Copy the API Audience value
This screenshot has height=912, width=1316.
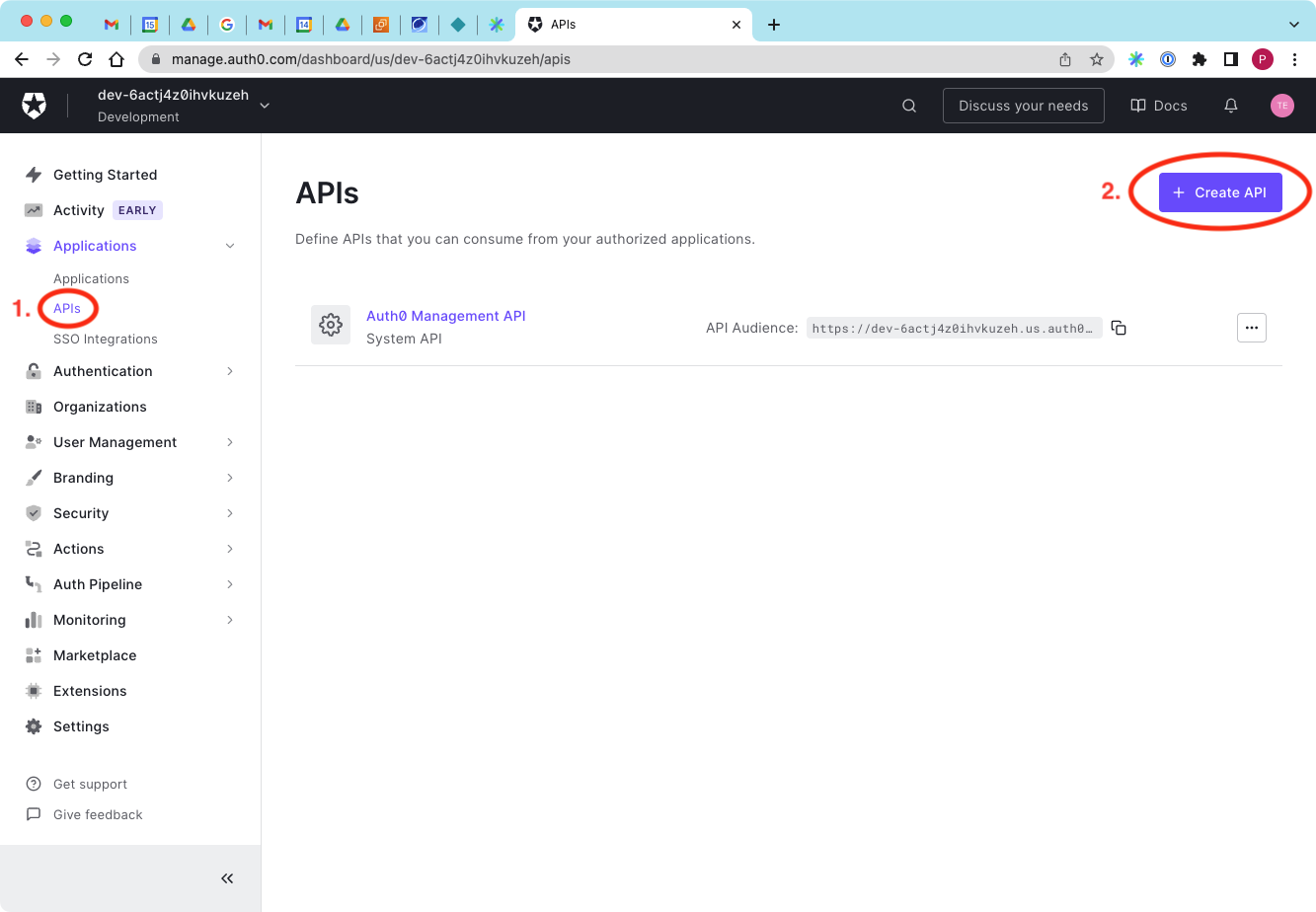[1119, 328]
